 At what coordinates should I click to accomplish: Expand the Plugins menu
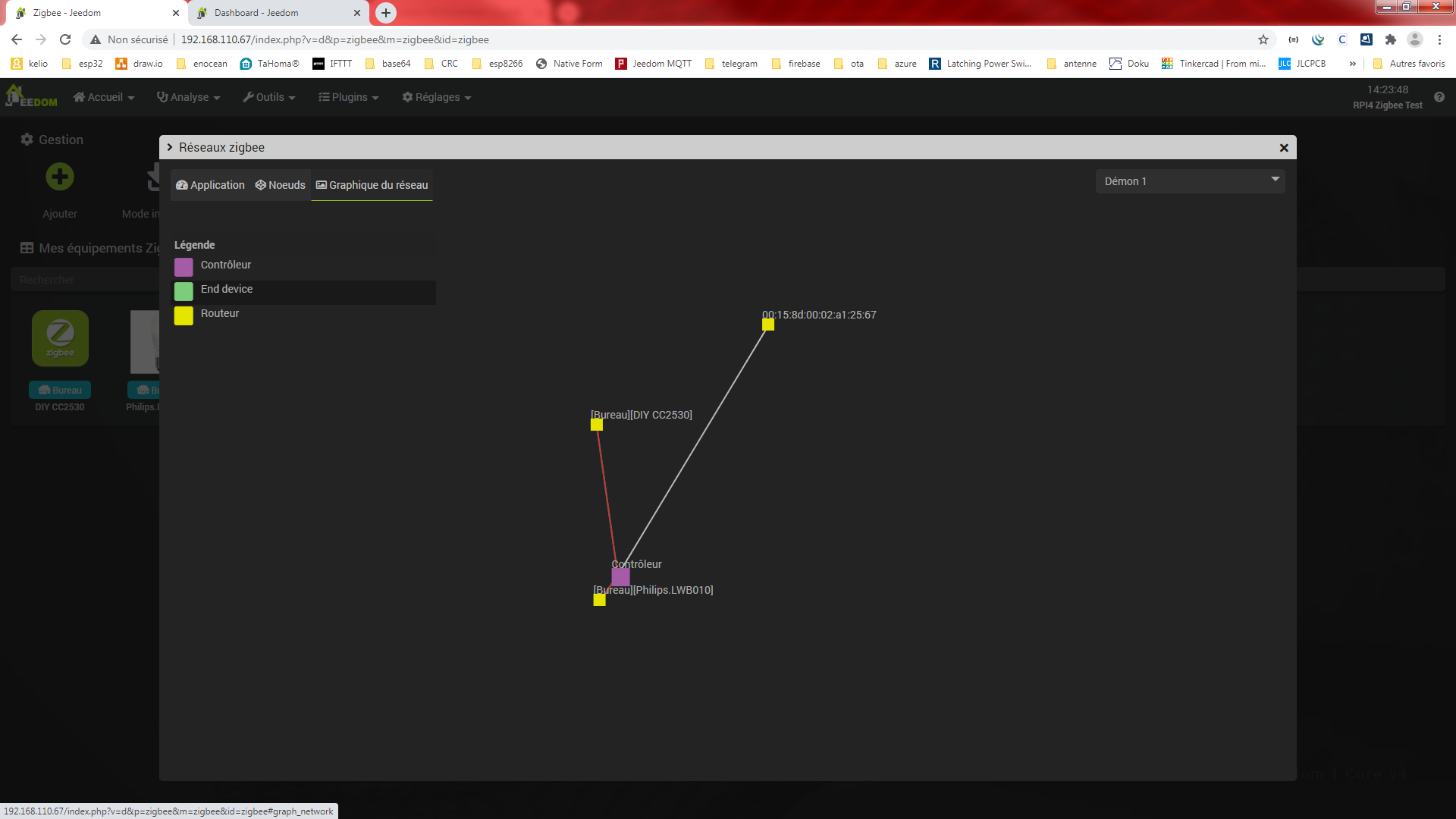(x=349, y=97)
